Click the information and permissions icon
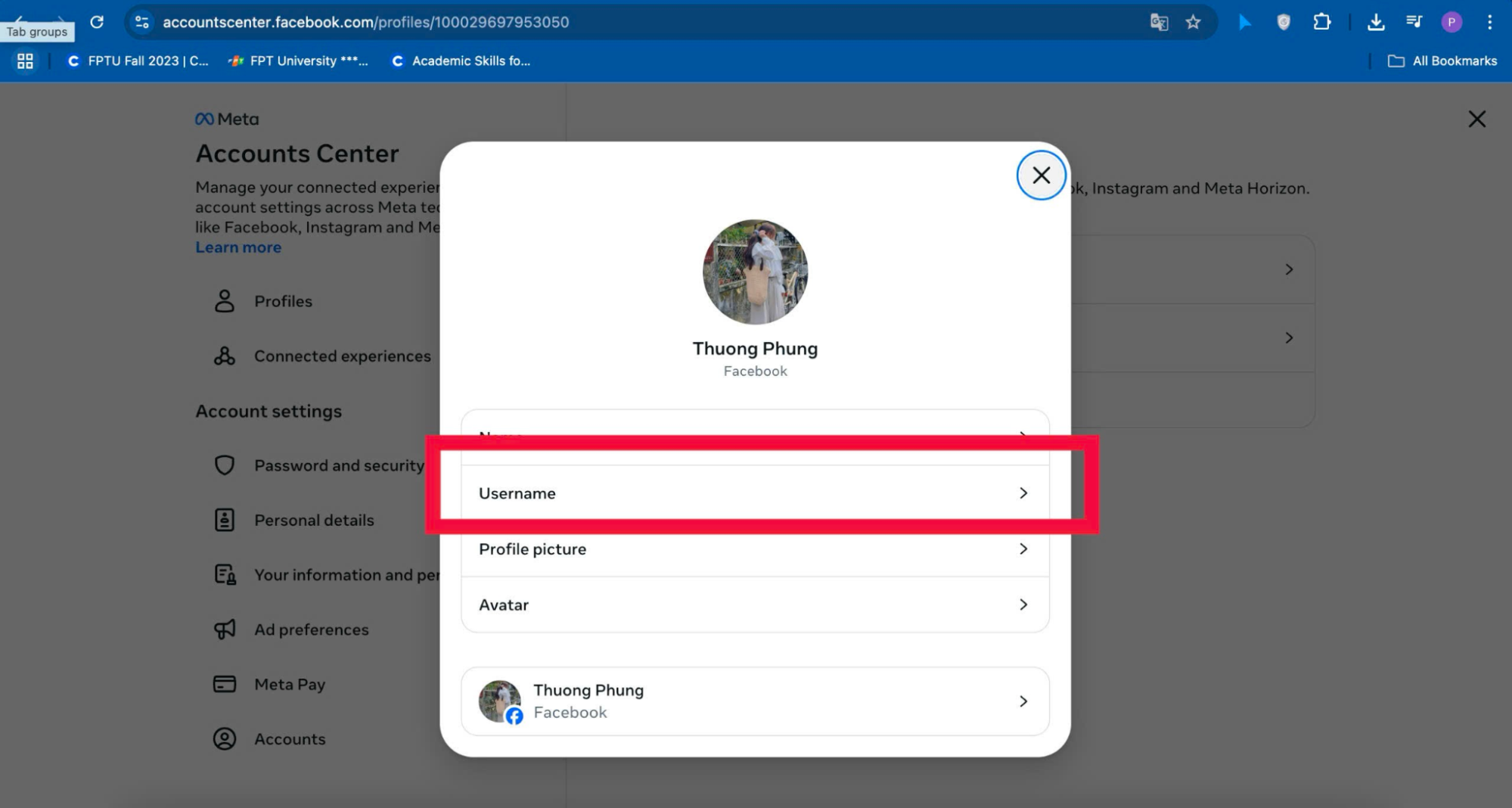 point(225,574)
